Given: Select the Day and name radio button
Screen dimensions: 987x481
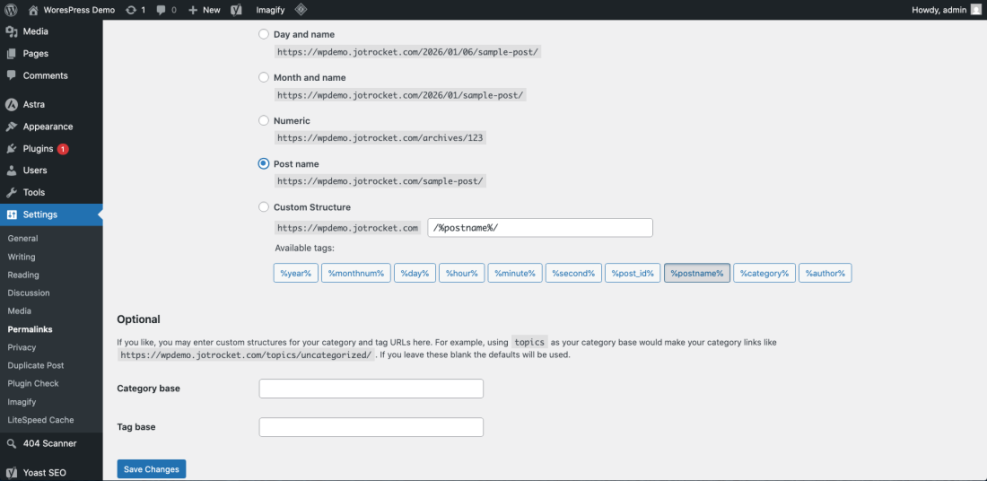Looking at the screenshot, I should [x=264, y=35].
